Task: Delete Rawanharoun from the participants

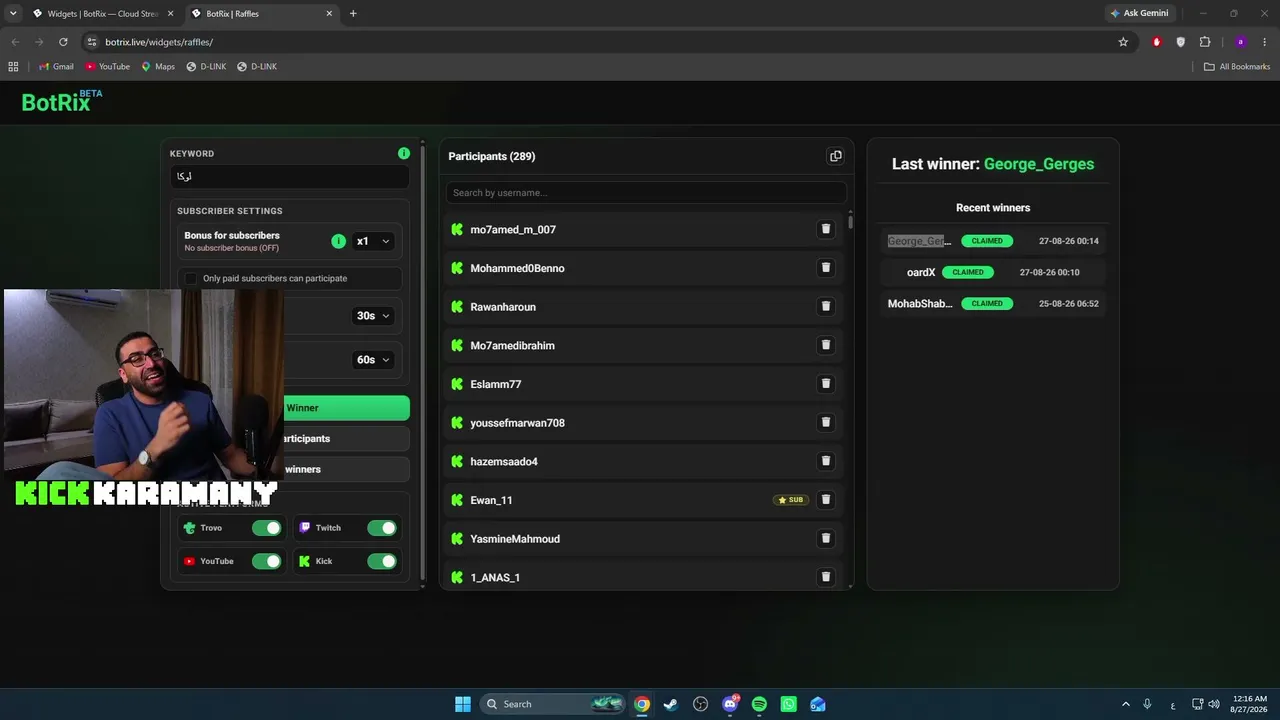Action: coord(826,306)
